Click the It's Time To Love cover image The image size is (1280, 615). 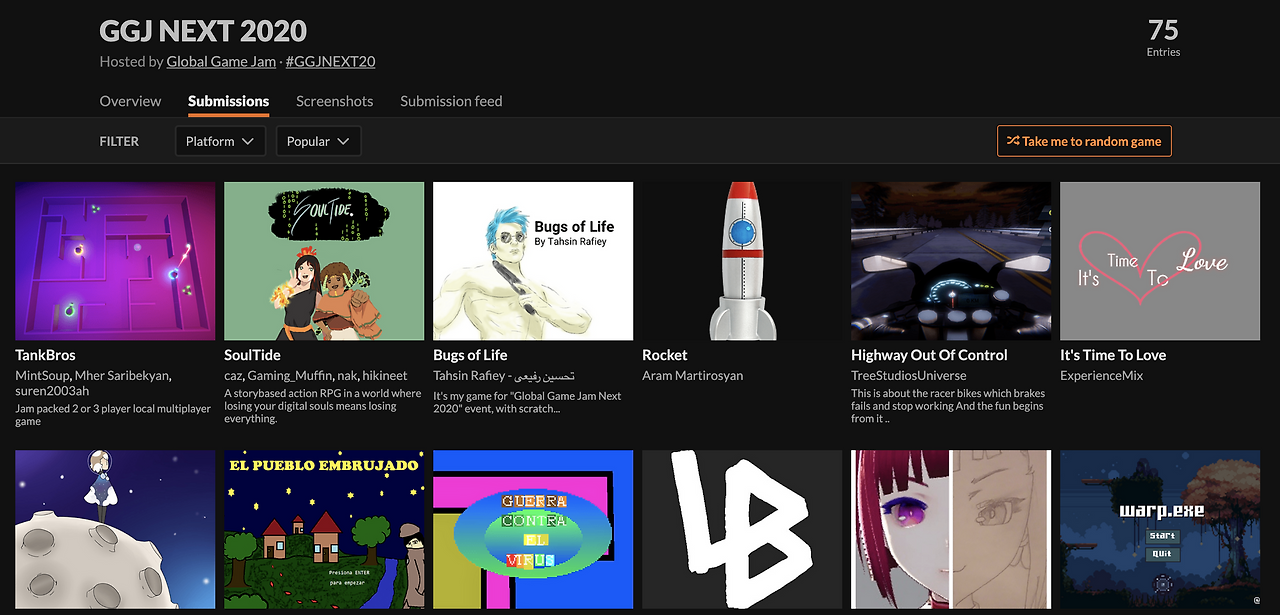pos(1159,260)
